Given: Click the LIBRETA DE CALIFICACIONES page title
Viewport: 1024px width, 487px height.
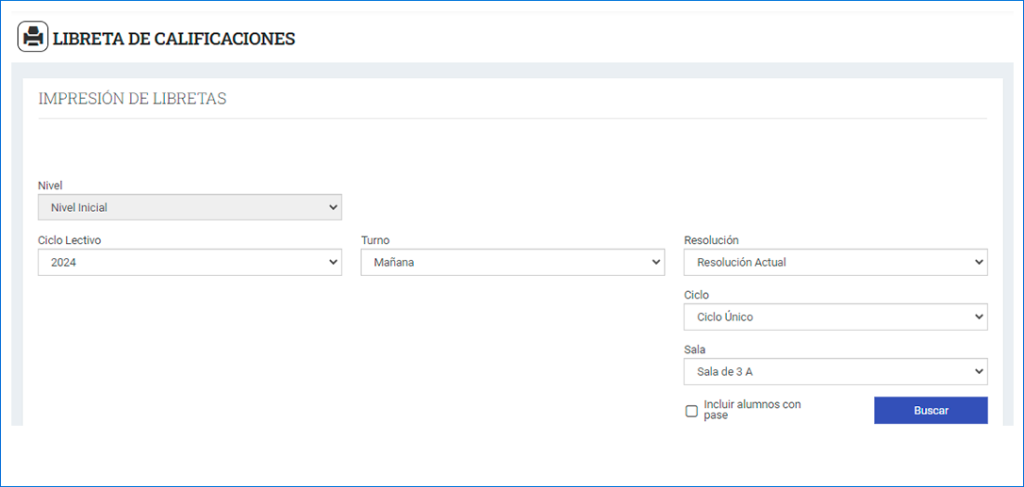Looking at the screenshot, I should [x=174, y=39].
